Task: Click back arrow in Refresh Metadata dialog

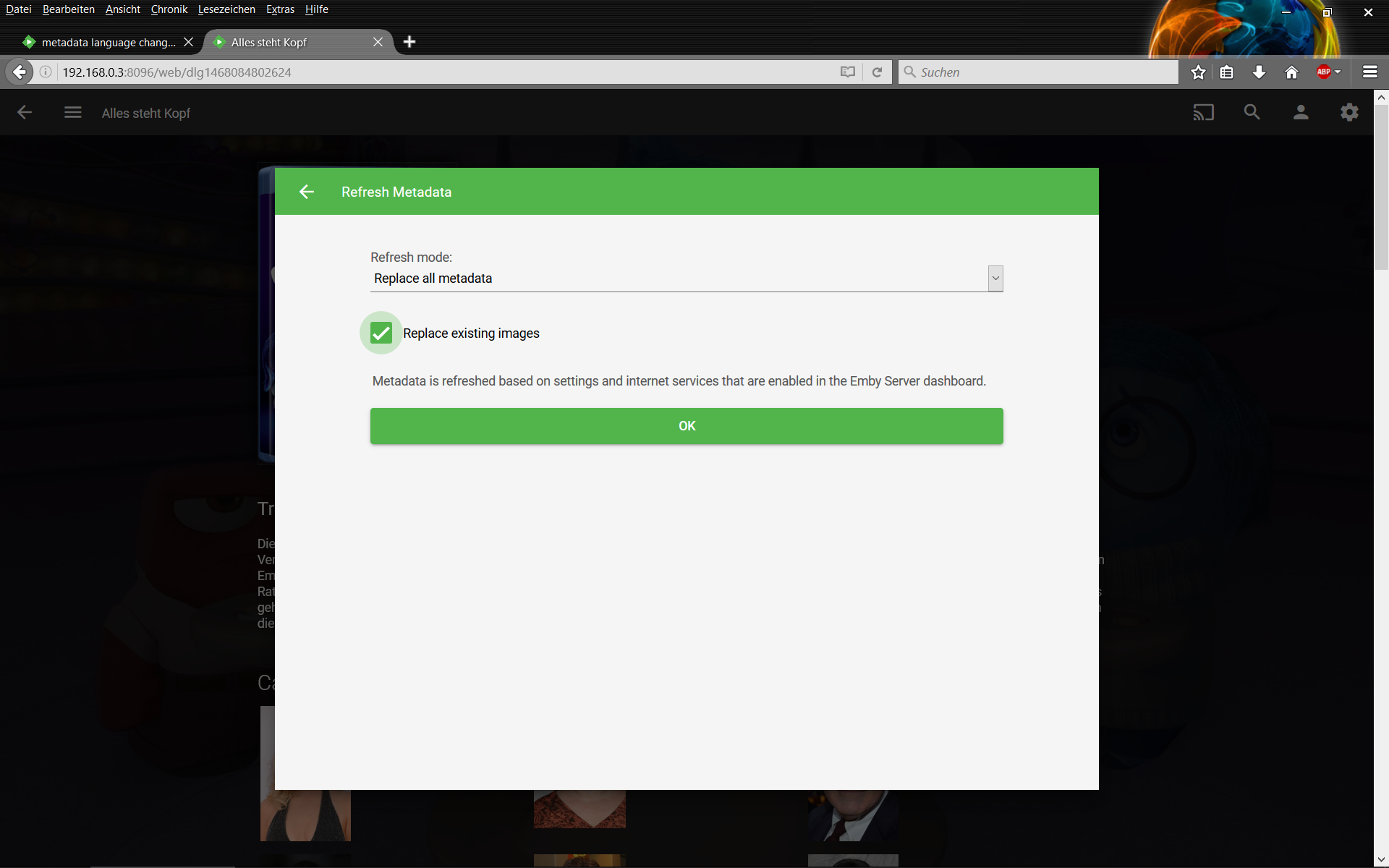Action: pos(307,192)
